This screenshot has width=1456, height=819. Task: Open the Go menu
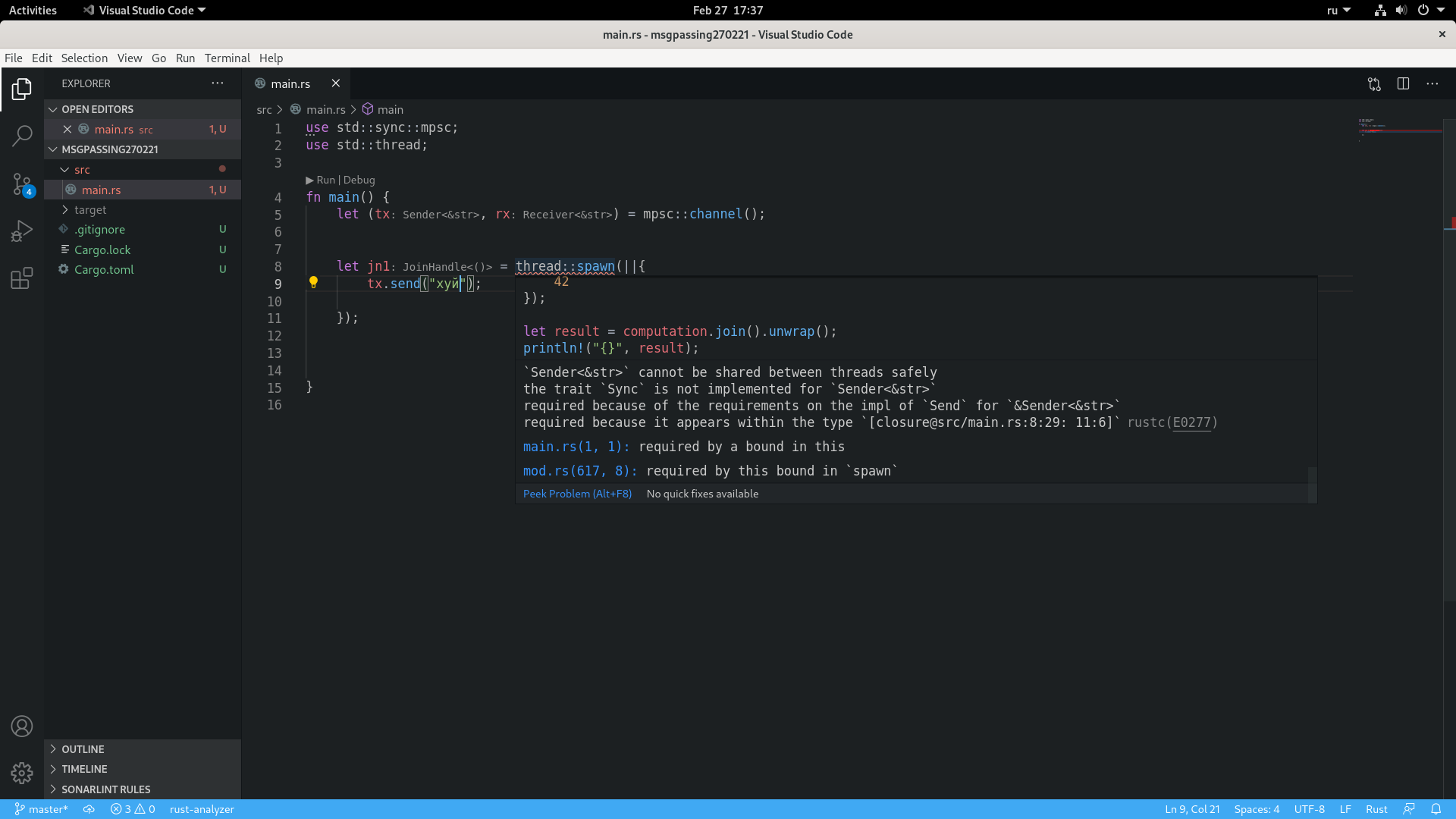158,58
